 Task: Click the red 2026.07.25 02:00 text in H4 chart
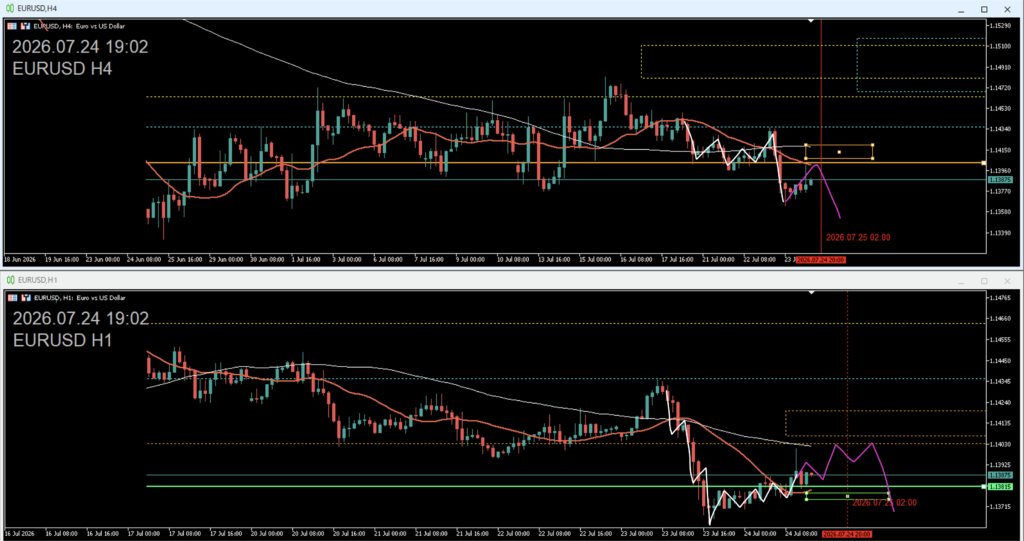[x=857, y=237]
